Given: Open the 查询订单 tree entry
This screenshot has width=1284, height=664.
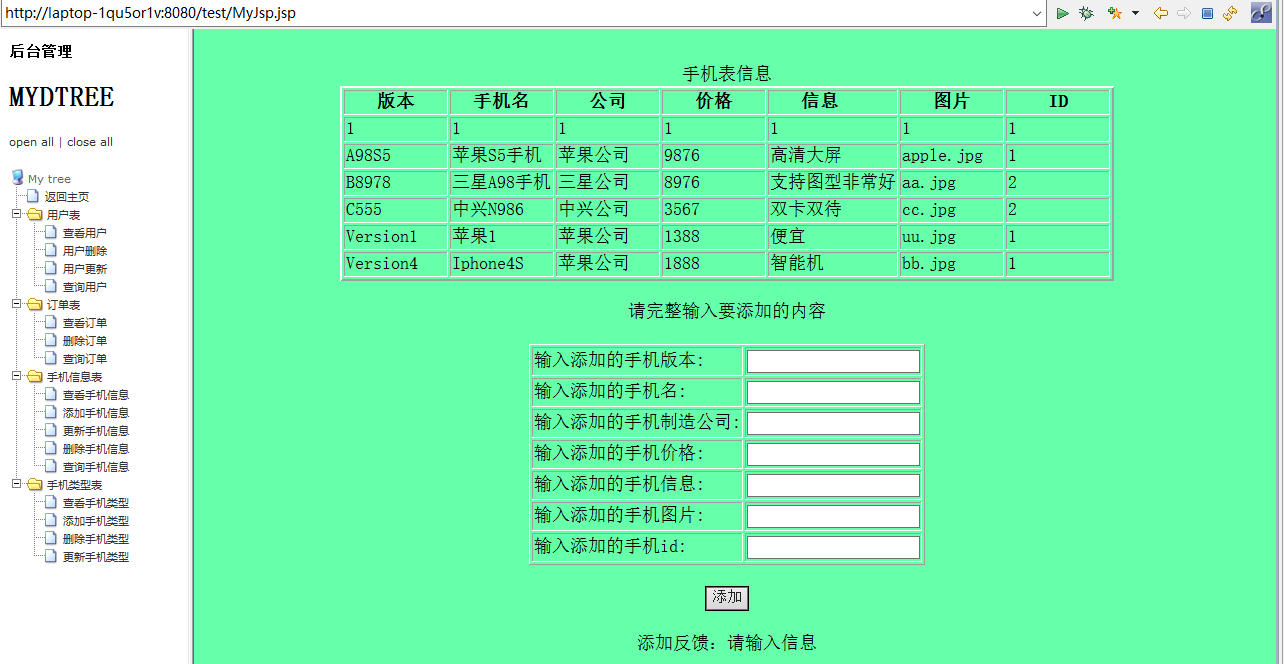Looking at the screenshot, I should point(85,359).
